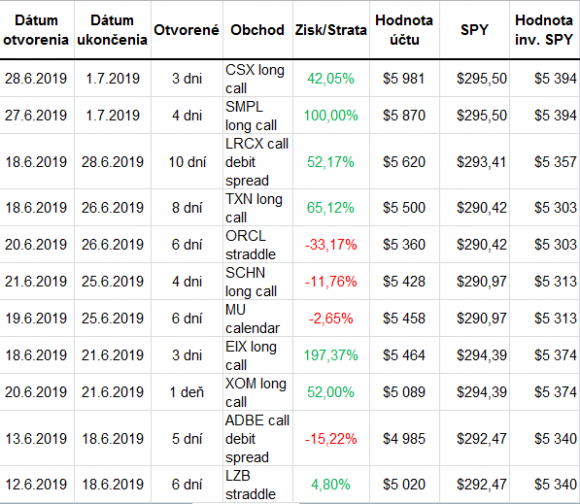Select the LRCX call debit spread cell
The height and width of the screenshot is (504, 580).
pos(258,162)
